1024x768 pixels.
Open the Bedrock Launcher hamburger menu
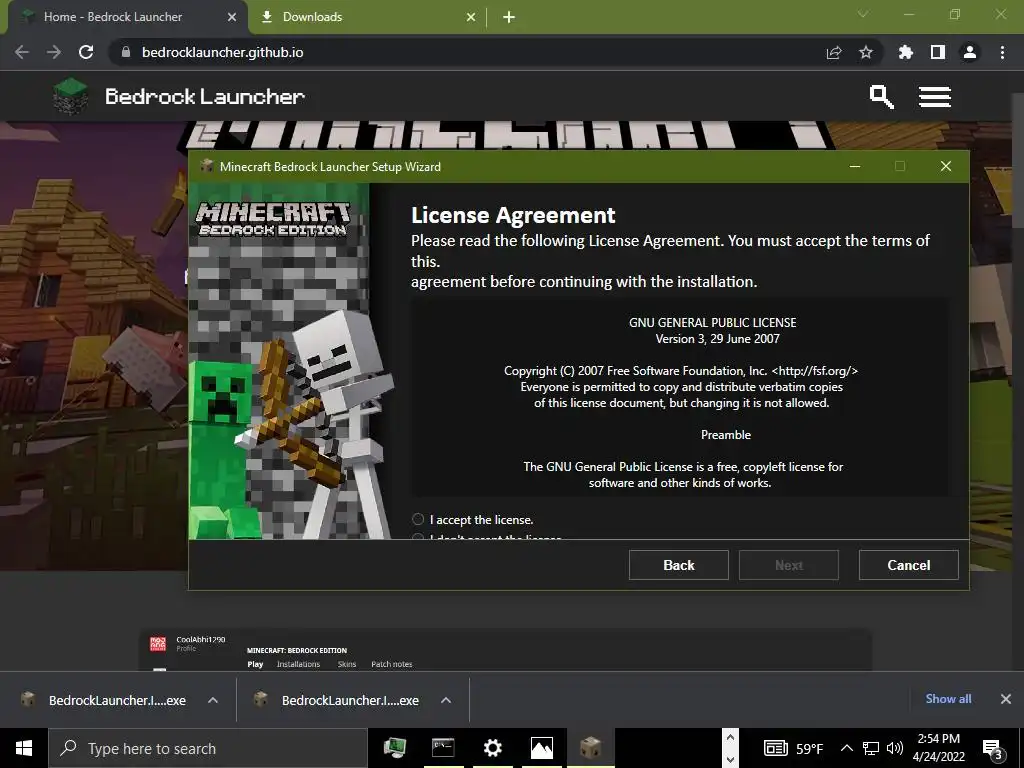click(935, 97)
